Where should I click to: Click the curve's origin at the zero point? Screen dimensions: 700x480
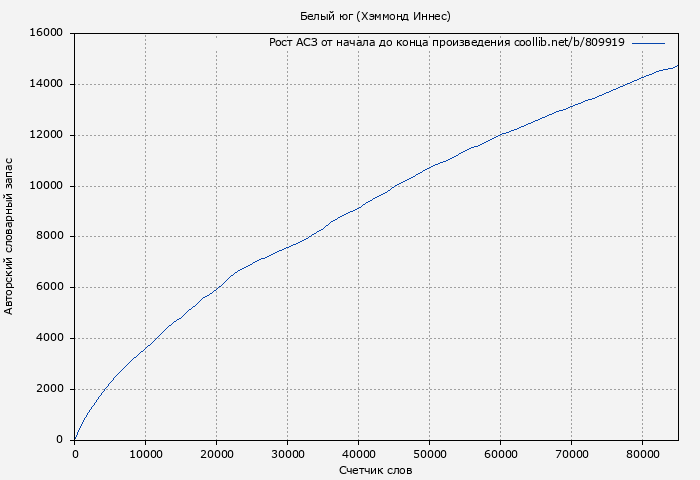point(75,439)
